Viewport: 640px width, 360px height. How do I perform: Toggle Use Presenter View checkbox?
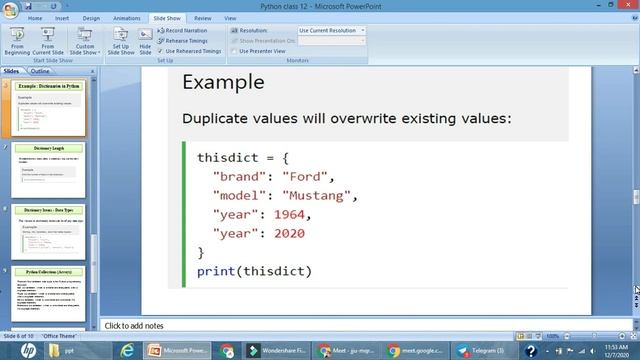(x=234, y=51)
